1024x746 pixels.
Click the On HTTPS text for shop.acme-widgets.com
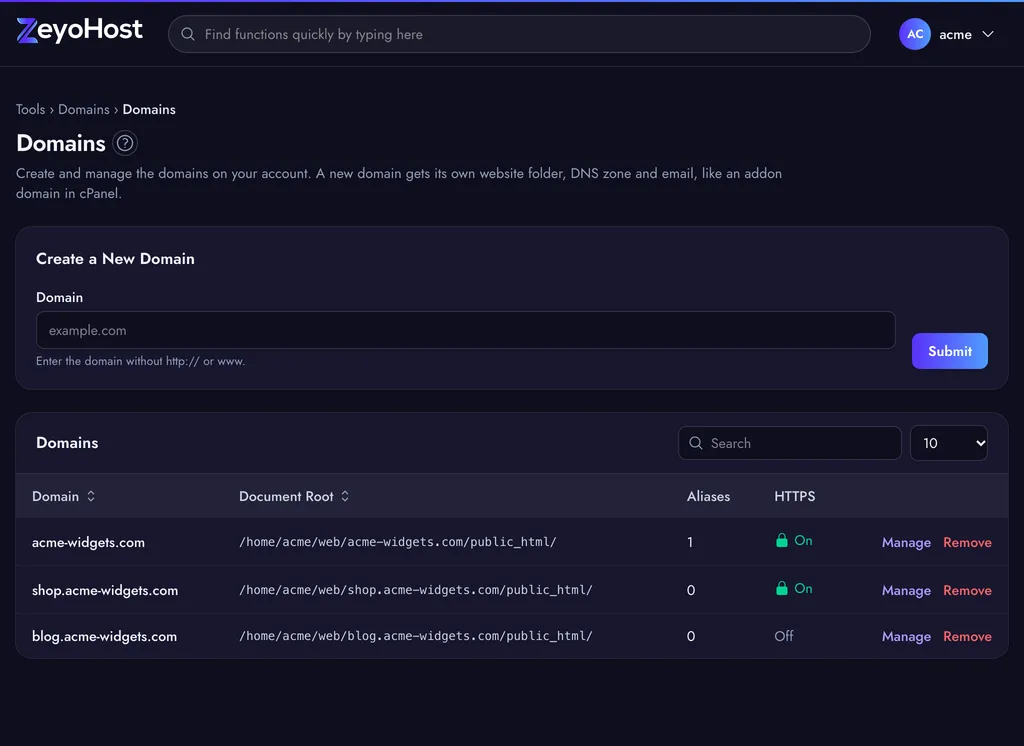[x=803, y=588]
